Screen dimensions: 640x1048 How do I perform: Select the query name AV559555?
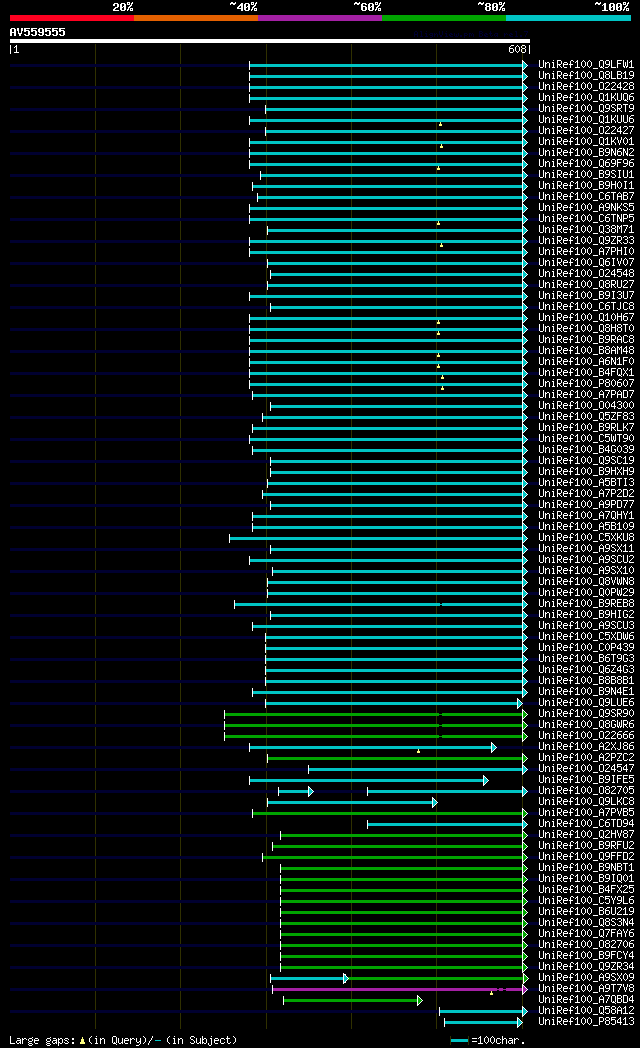(x=37, y=32)
